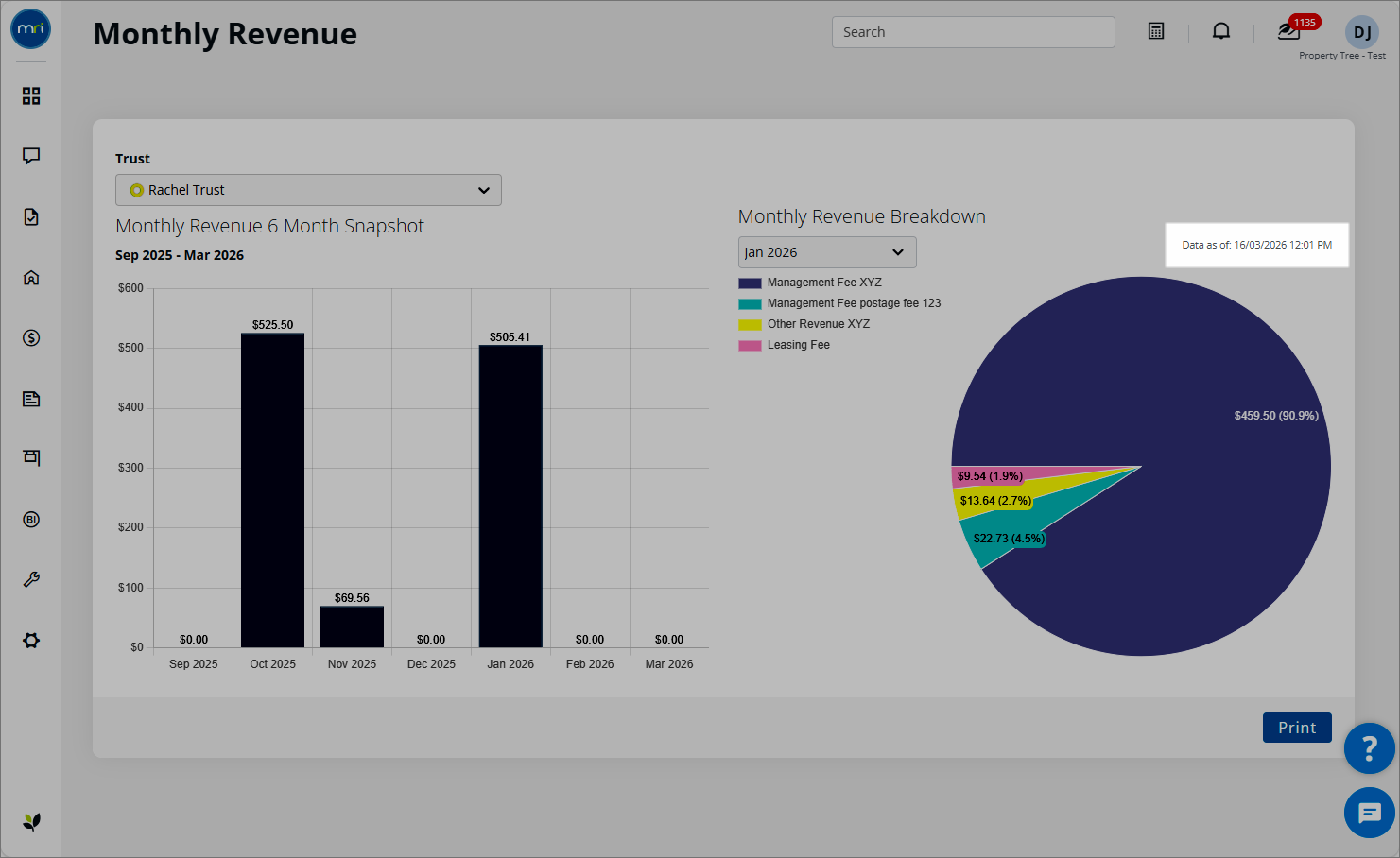This screenshot has width=1400, height=858.
Task: Click the Nov 2025 bar in chart
Action: pyautogui.click(x=352, y=626)
